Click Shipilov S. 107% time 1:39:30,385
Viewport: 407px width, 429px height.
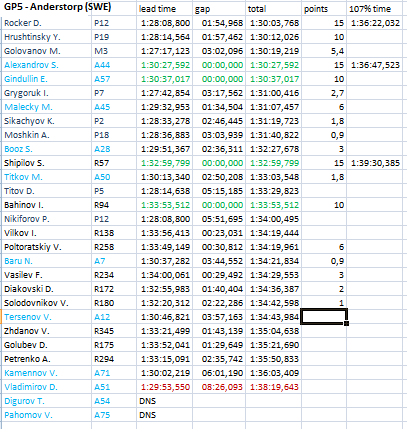pyautogui.click(x=374, y=163)
